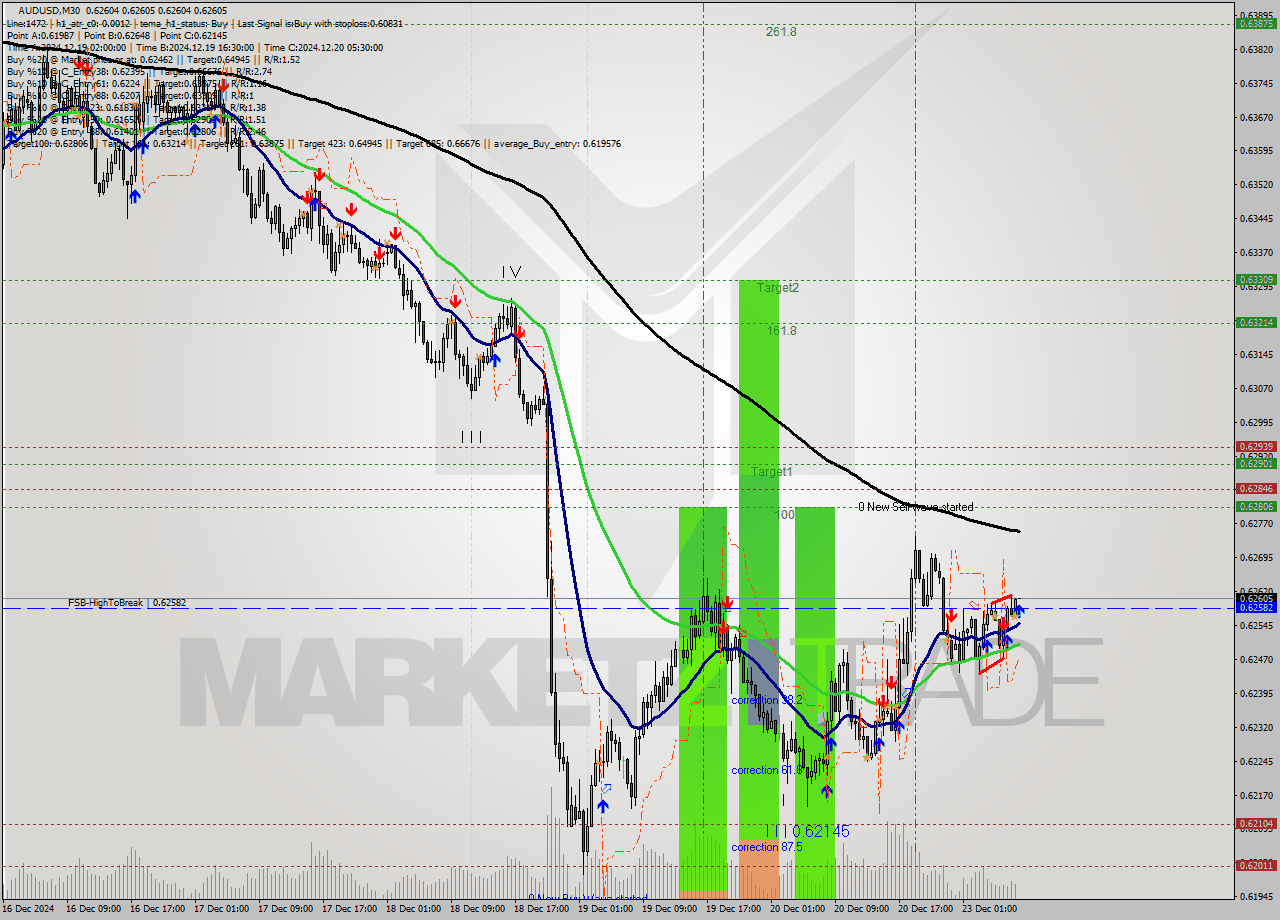Click the "18 Dec 17:00" time axis label
Image resolution: width=1280 pixels, height=920 pixels.
(543, 909)
